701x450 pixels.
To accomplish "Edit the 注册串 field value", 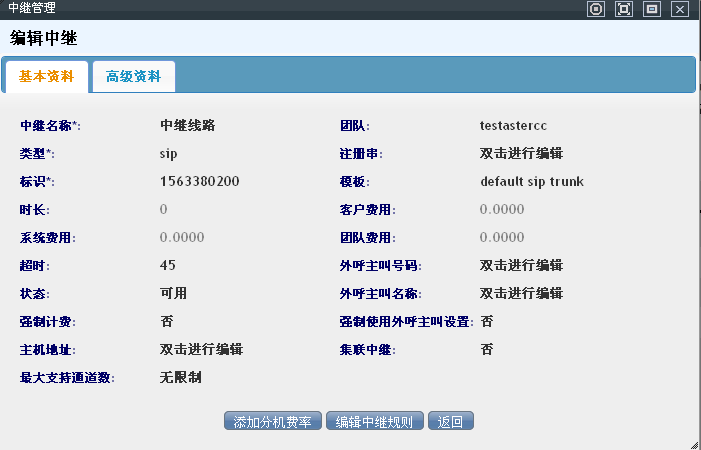I will click(x=521, y=154).
